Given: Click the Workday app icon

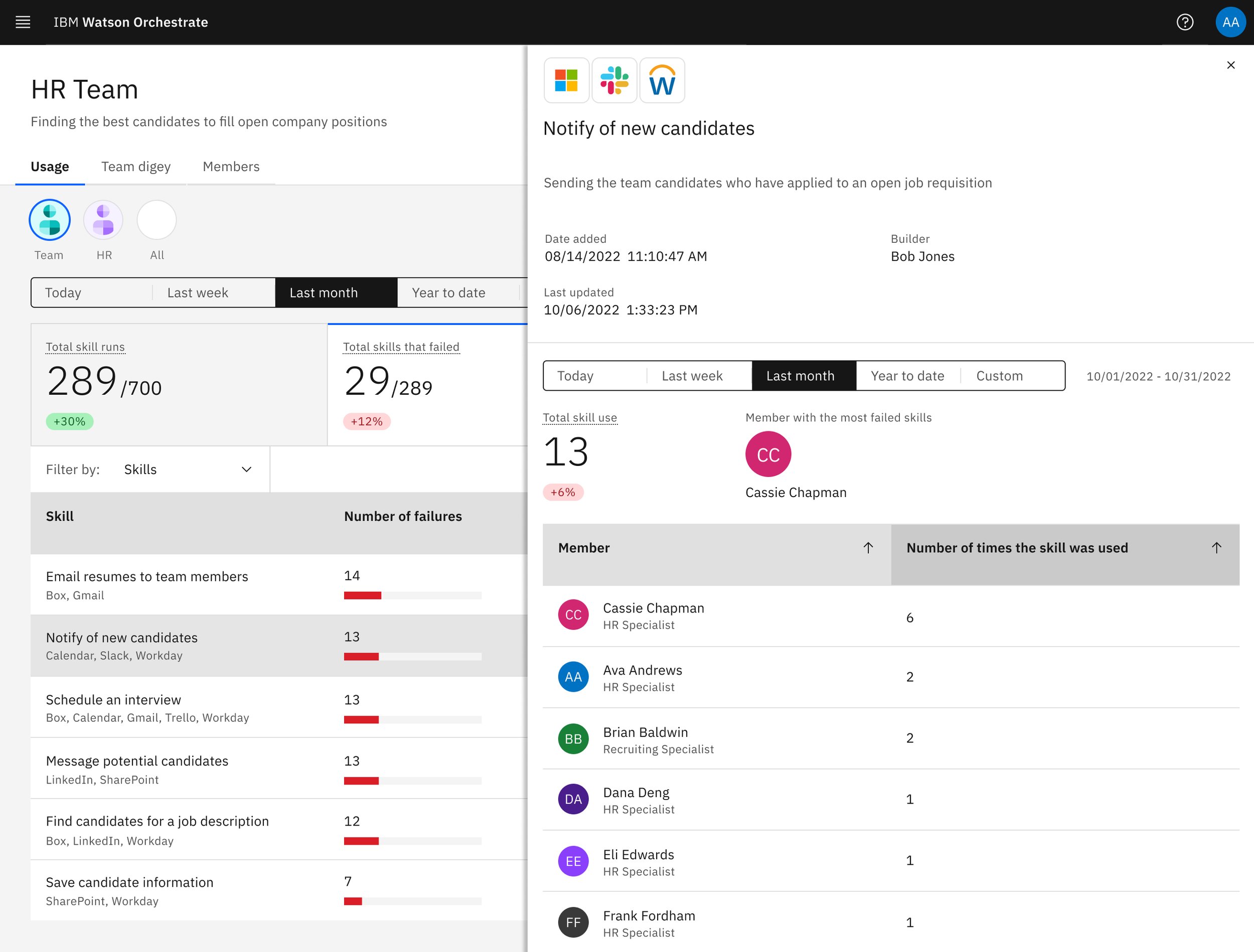Looking at the screenshot, I should pos(662,80).
